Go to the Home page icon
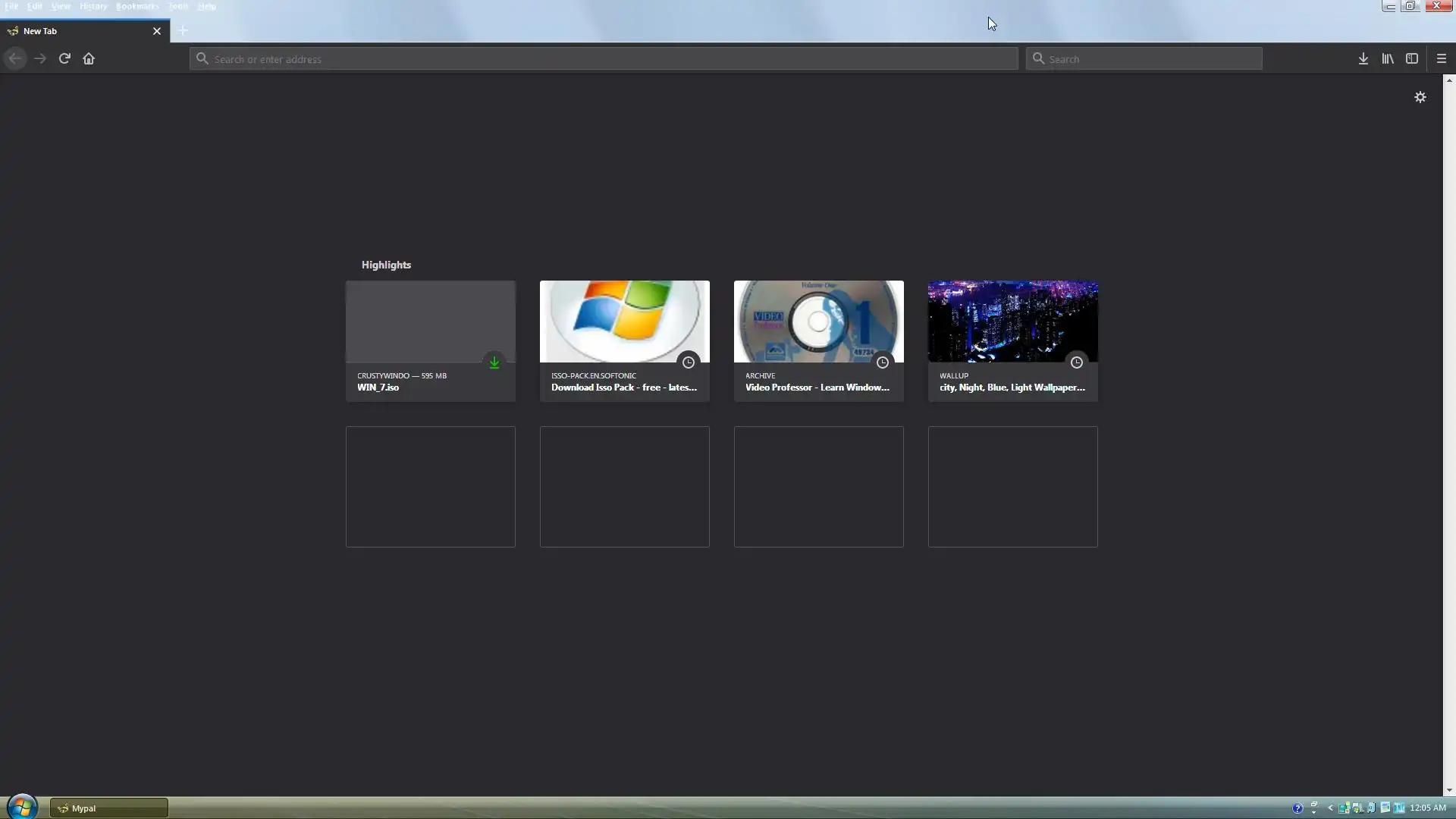Screen dimensions: 1456x819 tap(89, 58)
